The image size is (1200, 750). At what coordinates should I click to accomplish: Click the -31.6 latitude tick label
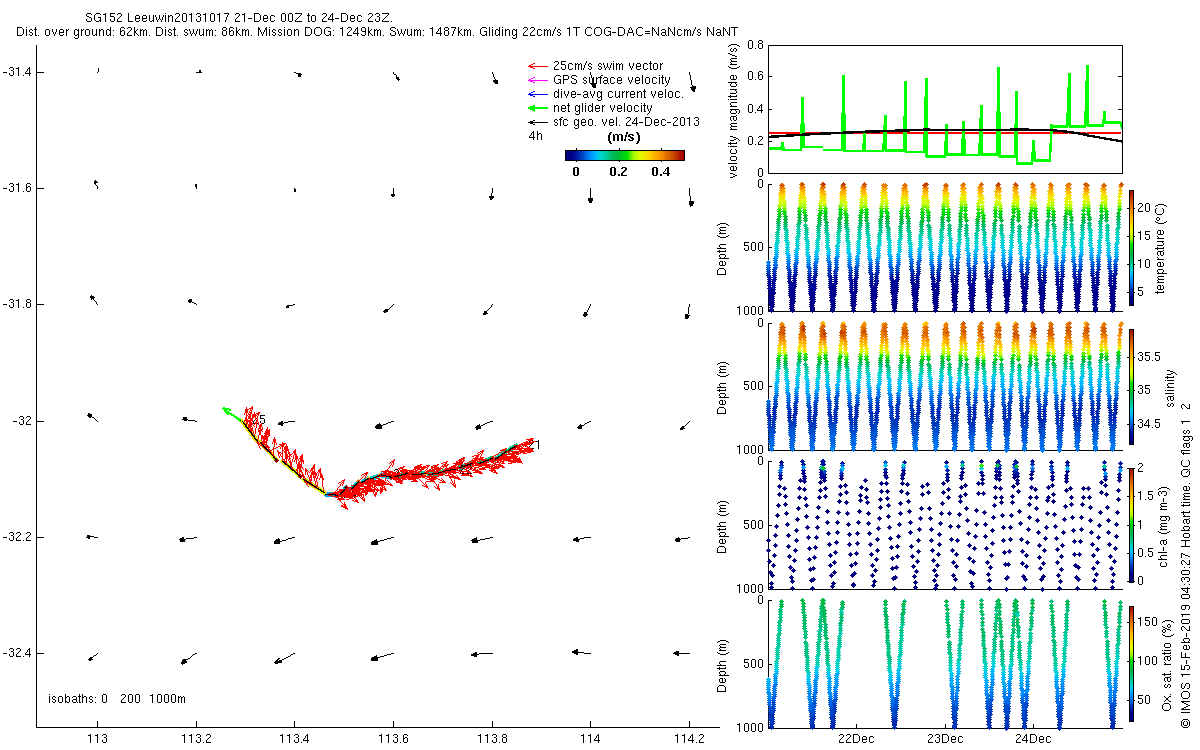point(17,188)
